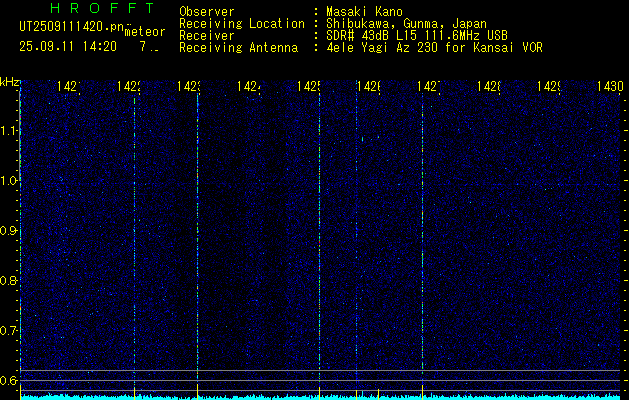Click the 'Receiving Antenna' label
The image size is (629, 400).
click(238, 48)
